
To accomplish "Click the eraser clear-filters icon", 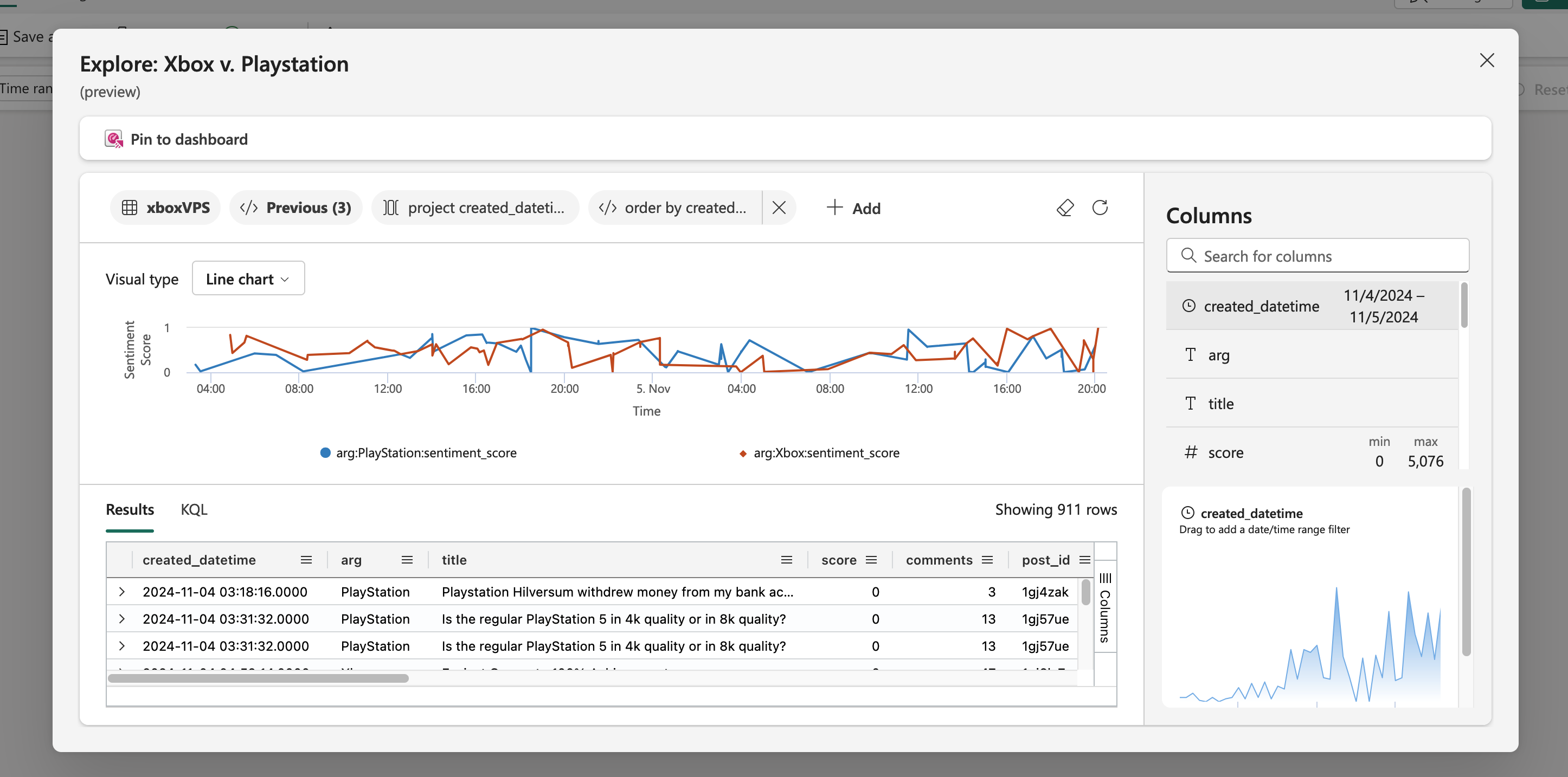I will click(x=1065, y=208).
